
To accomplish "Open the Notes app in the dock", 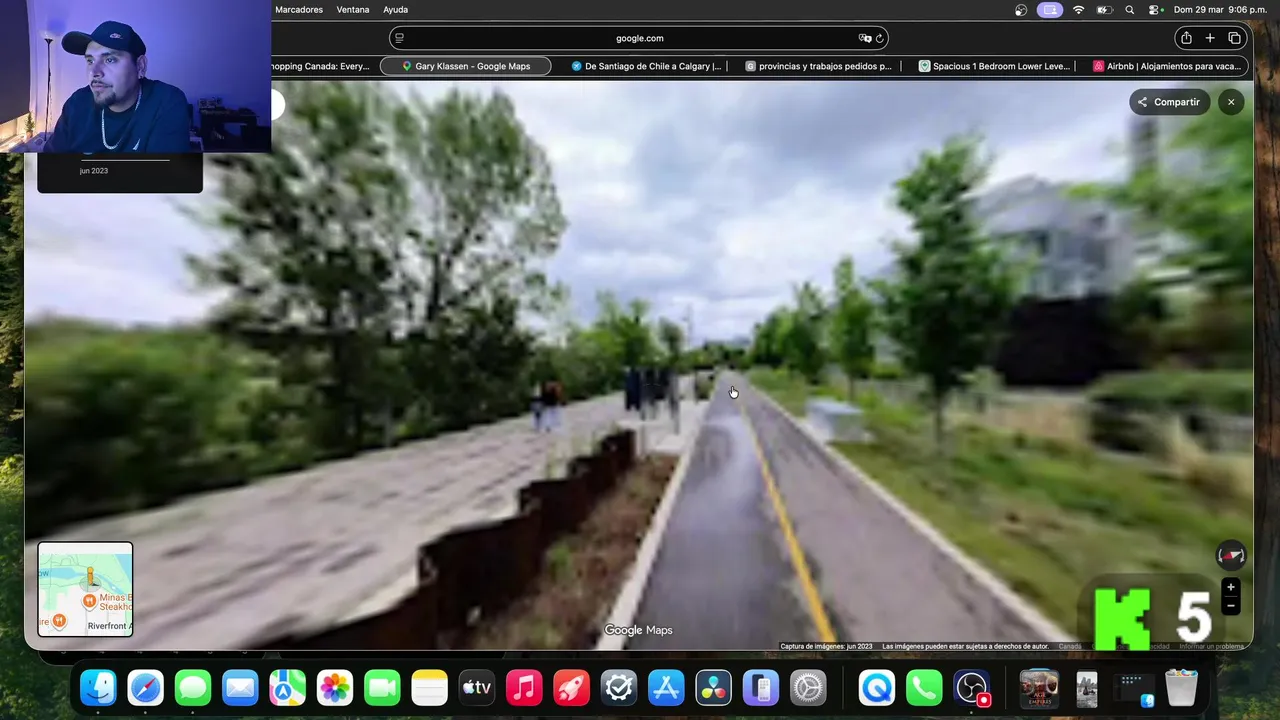I will coord(429,688).
